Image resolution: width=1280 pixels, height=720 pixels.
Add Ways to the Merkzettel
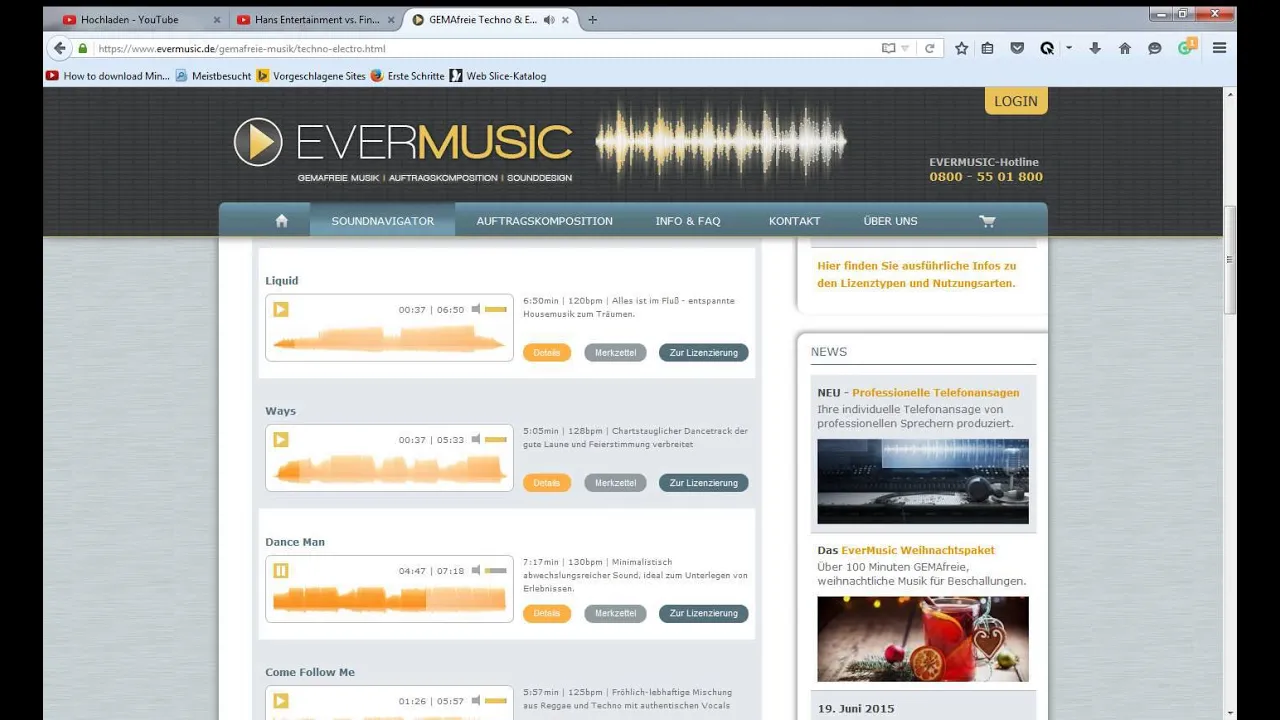tap(615, 483)
